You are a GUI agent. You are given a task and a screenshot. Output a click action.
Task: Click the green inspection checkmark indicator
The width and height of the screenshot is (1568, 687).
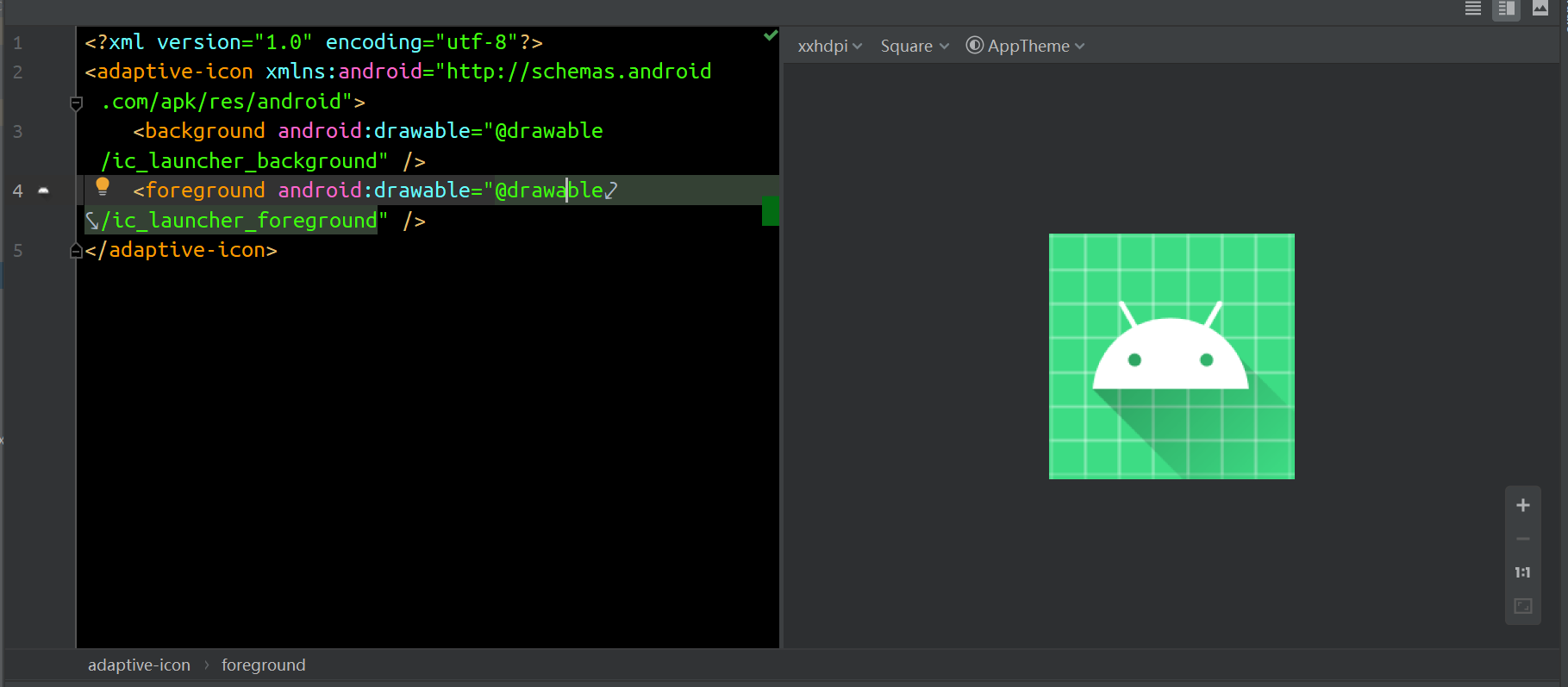coord(771,35)
